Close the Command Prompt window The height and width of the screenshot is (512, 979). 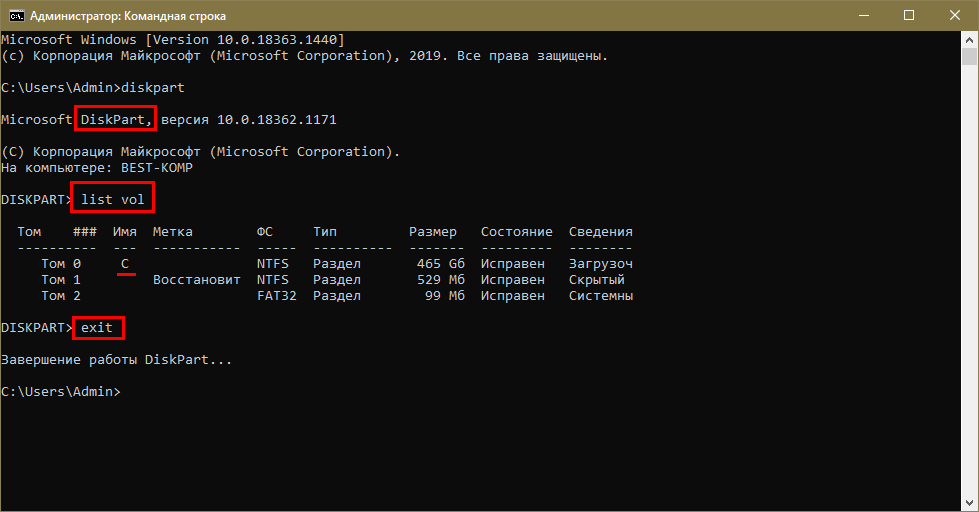click(954, 15)
